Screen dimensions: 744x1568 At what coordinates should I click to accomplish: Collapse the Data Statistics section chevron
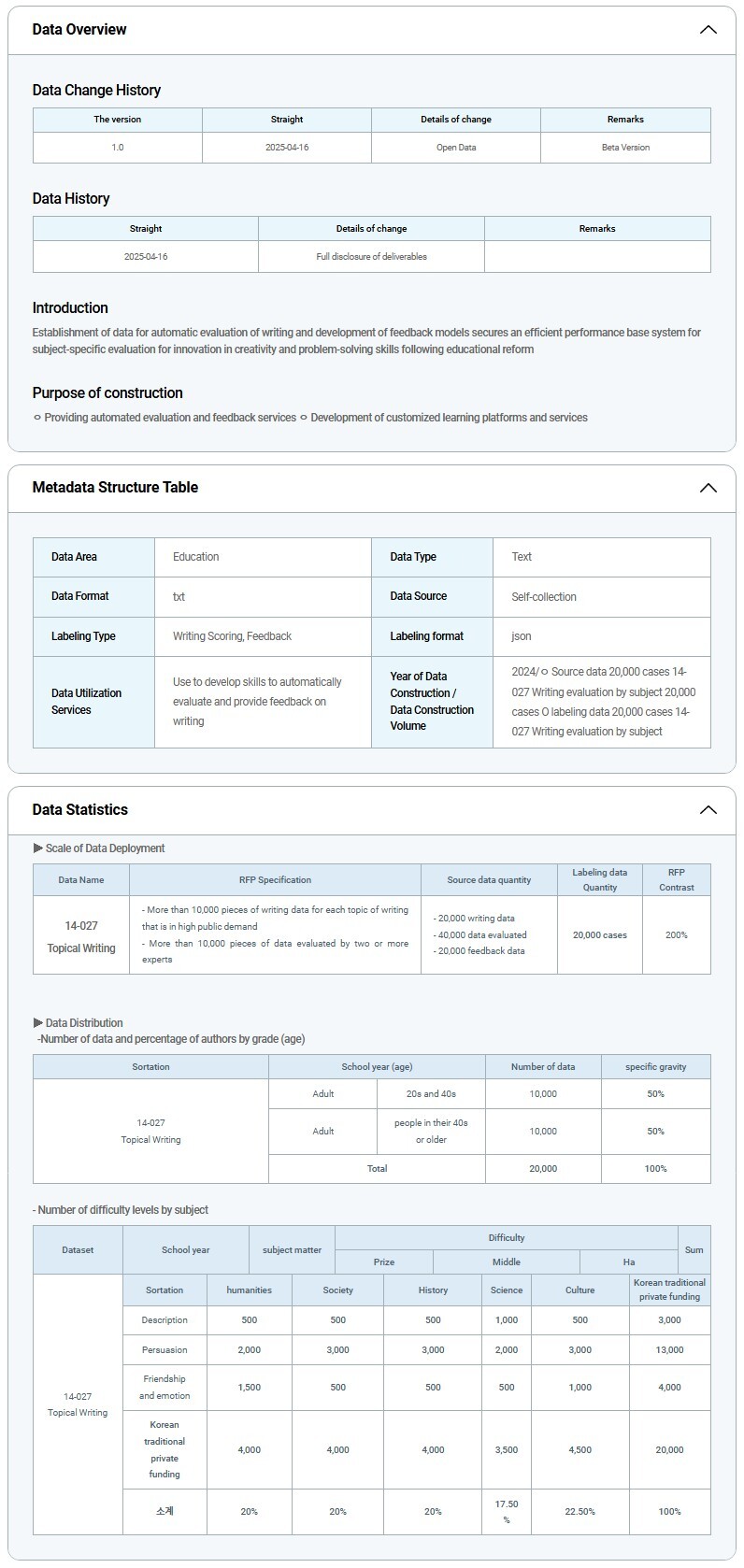pyautogui.click(x=708, y=810)
